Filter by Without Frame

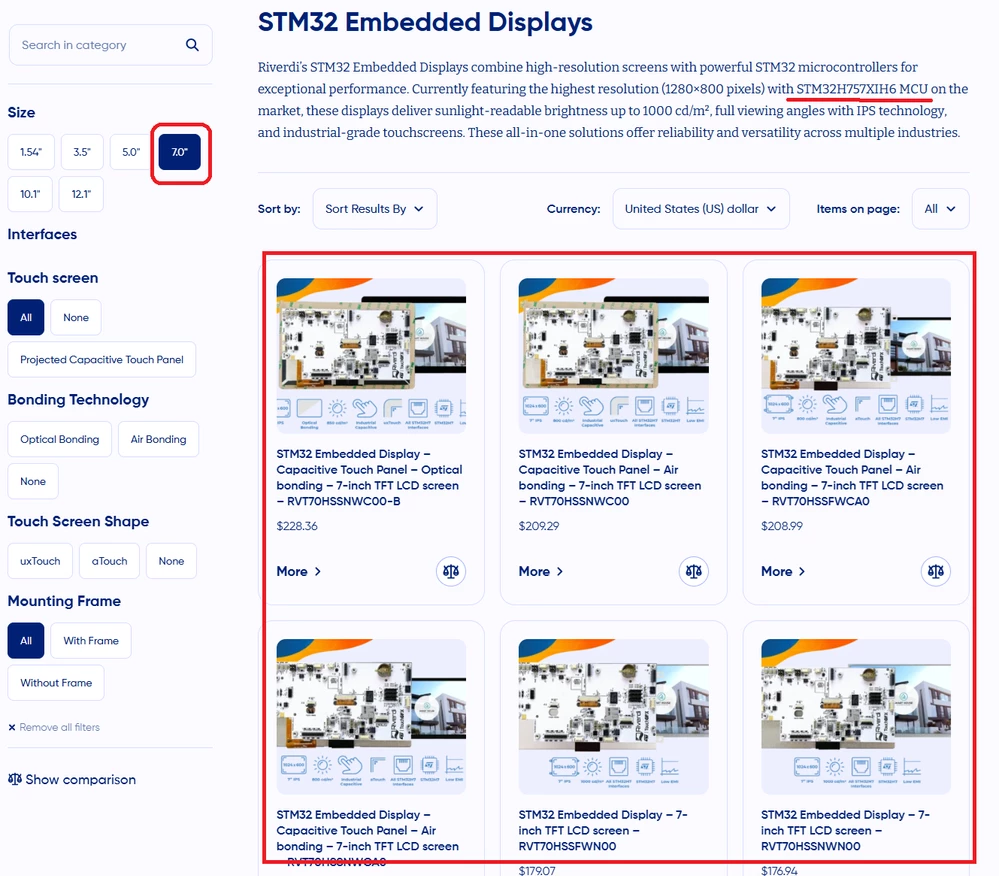(56, 682)
